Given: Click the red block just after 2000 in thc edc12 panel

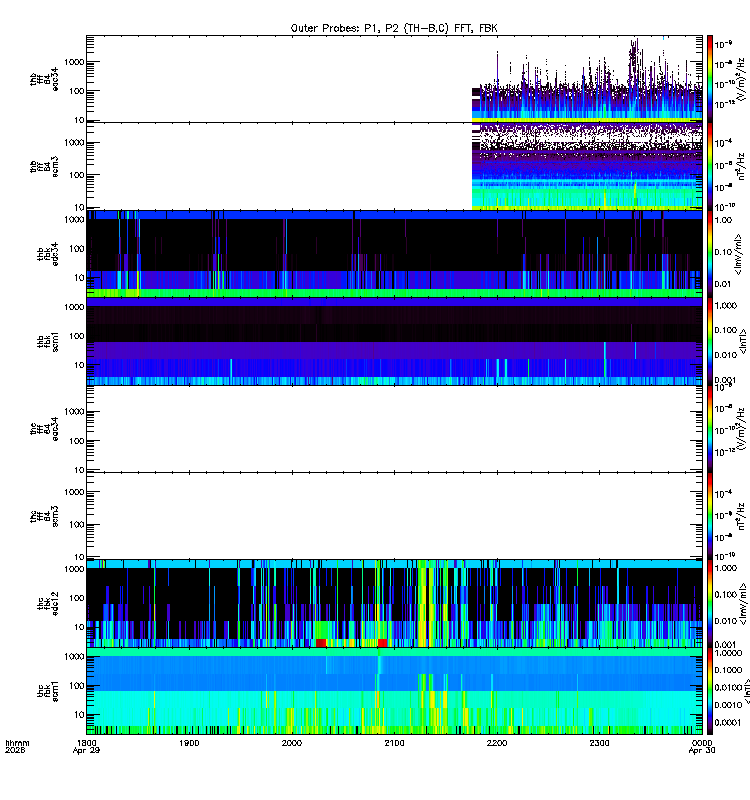Looking at the screenshot, I should point(321,643).
